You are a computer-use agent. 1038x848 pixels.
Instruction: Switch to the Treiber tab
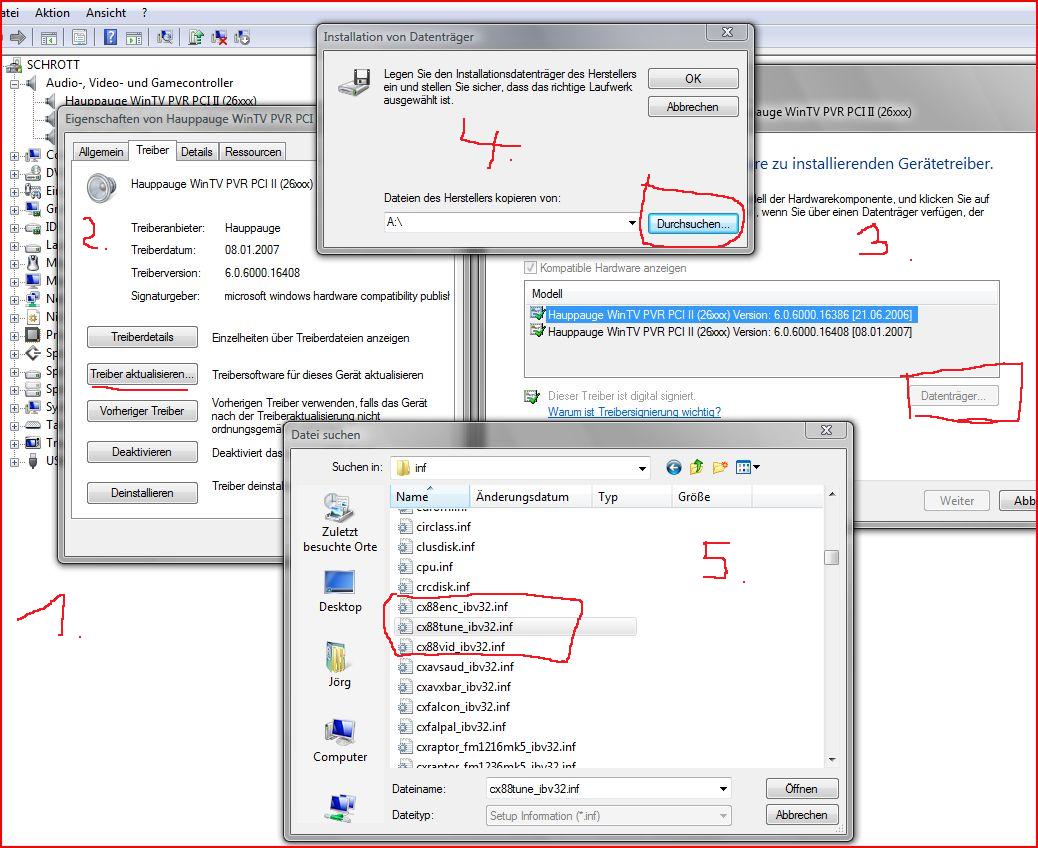pyautogui.click(x=152, y=150)
